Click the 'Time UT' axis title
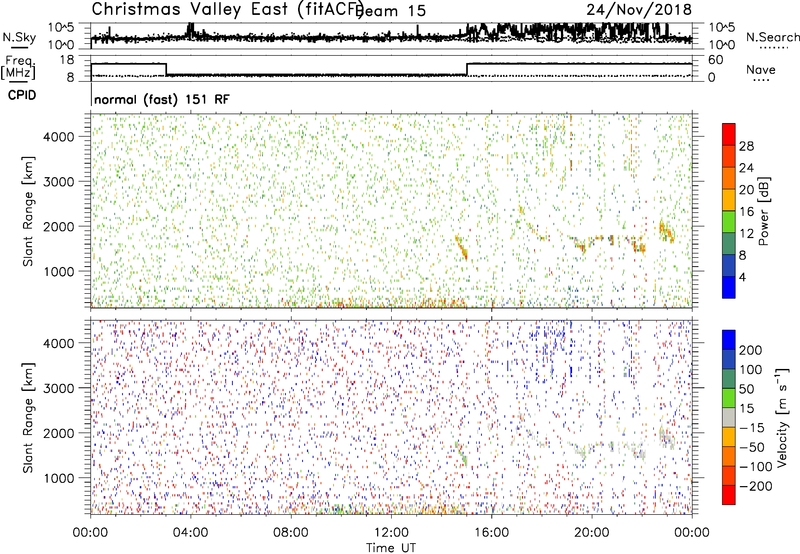800x554 pixels. 391,548
